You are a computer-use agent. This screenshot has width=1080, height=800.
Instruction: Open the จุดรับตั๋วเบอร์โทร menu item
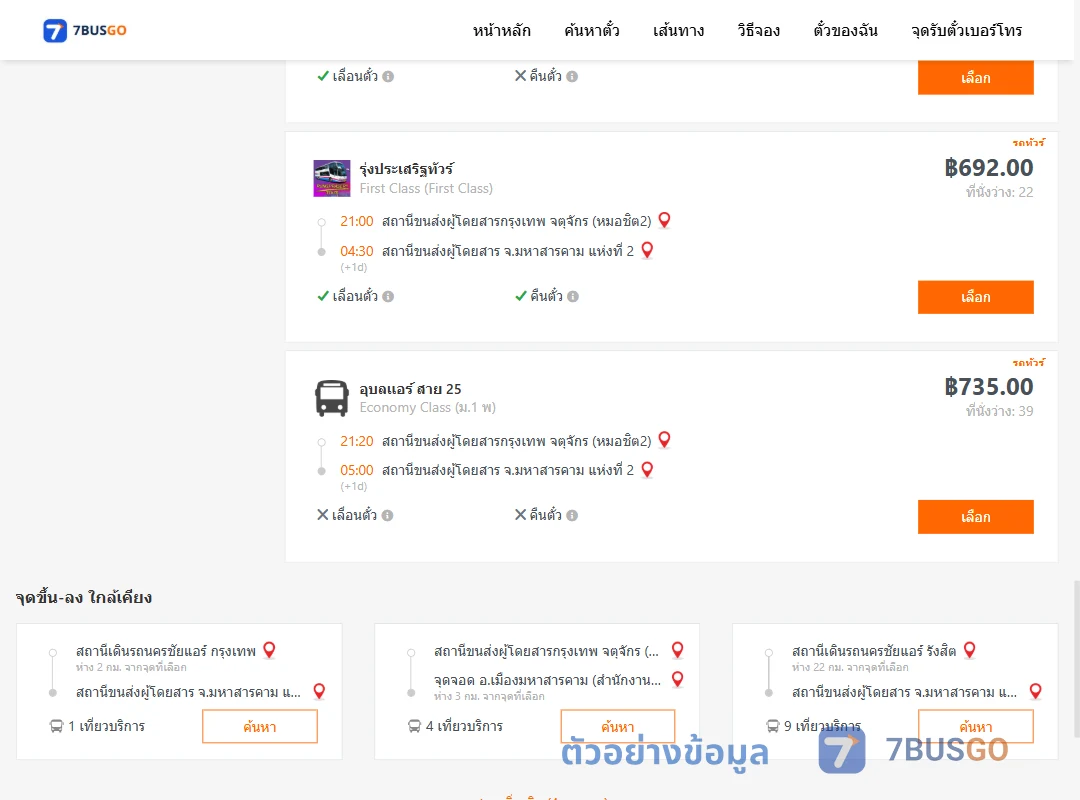pyautogui.click(x=966, y=30)
